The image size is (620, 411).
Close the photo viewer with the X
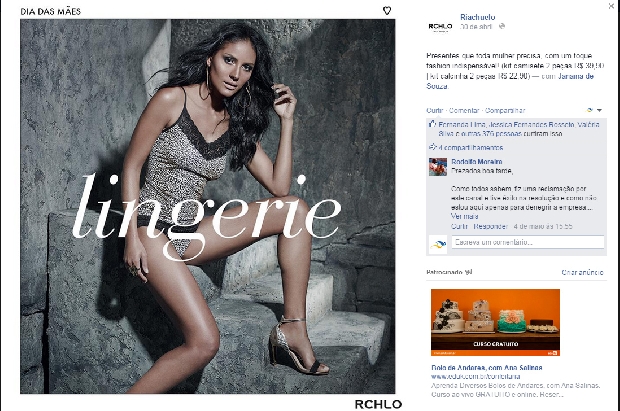pos(611,6)
